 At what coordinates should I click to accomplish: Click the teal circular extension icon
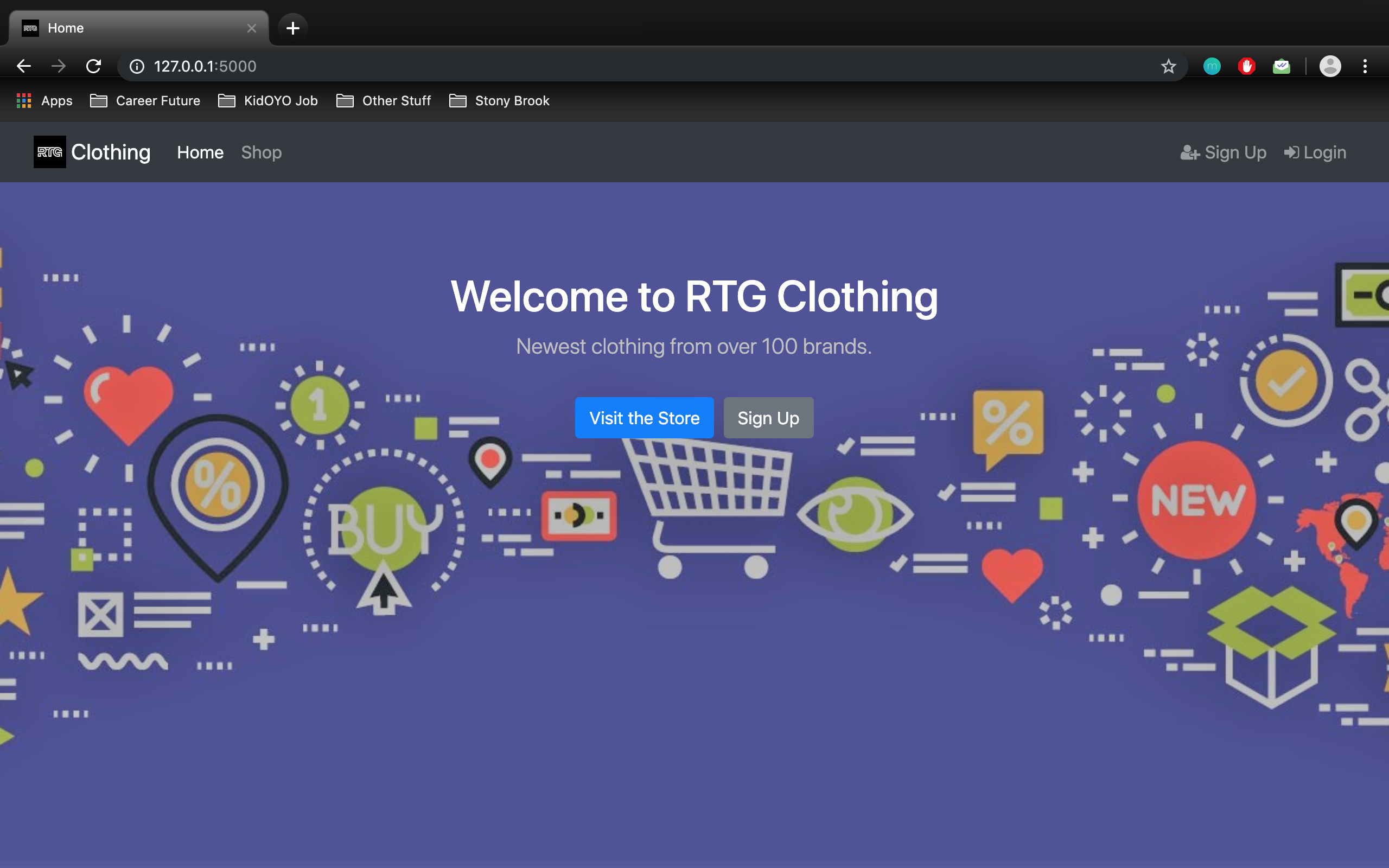pos(1212,67)
